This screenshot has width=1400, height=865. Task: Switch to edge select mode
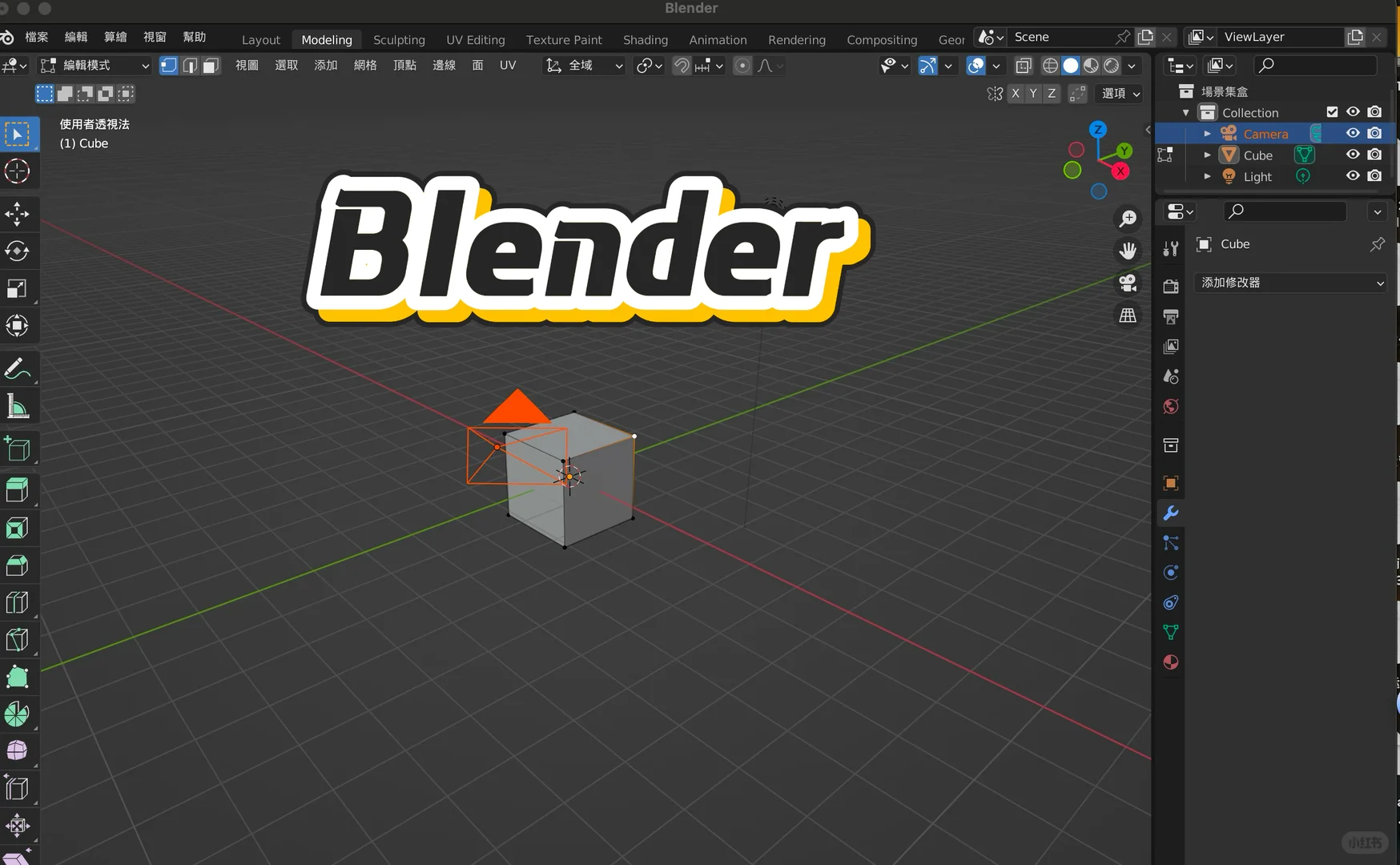coord(190,66)
